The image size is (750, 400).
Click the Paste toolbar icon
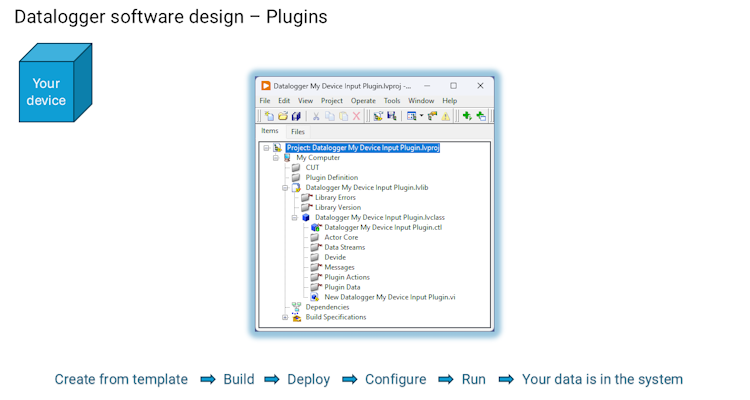(343, 116)
